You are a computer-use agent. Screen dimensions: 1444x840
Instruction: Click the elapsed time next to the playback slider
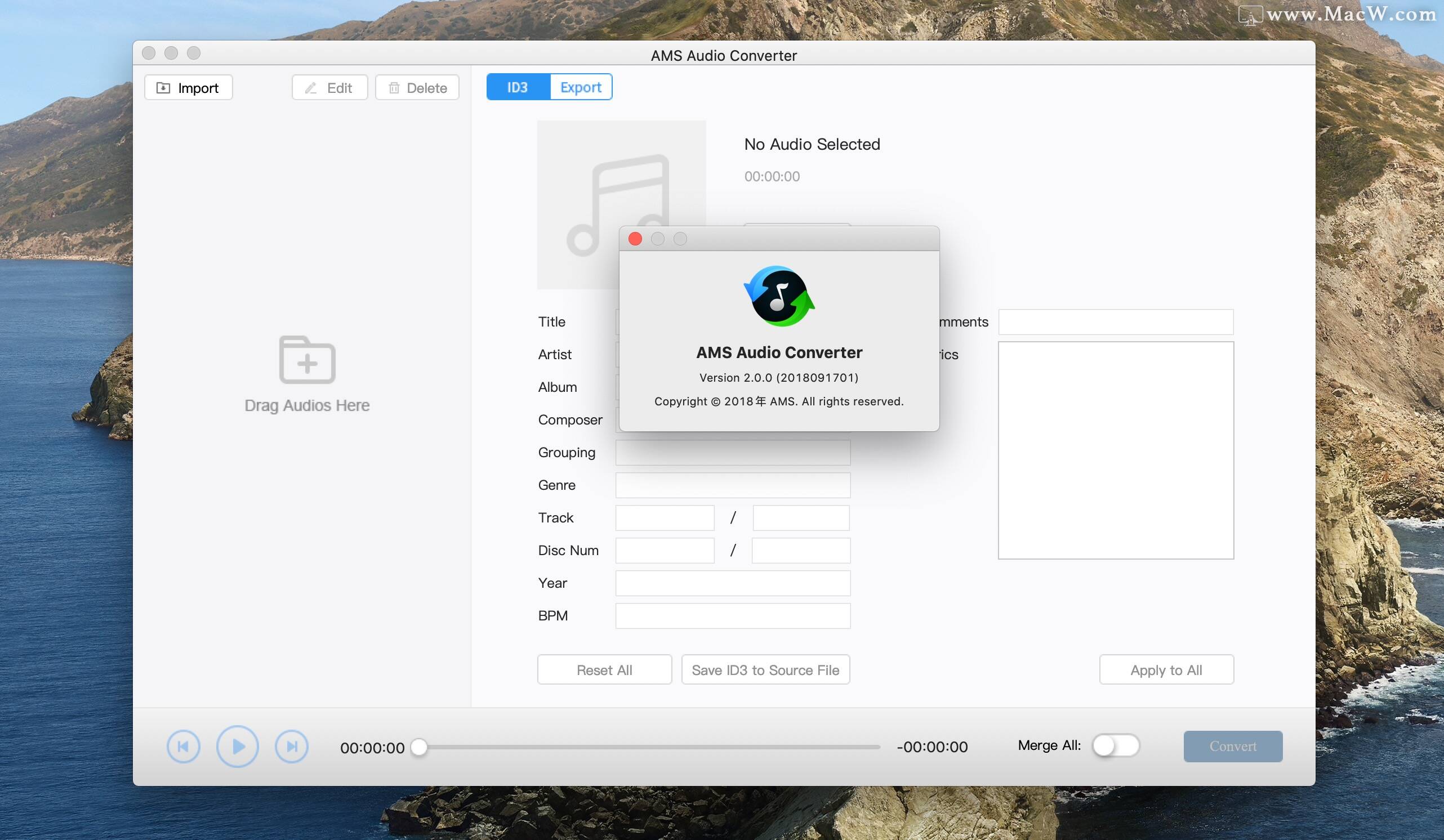click(x=372, y=748)
